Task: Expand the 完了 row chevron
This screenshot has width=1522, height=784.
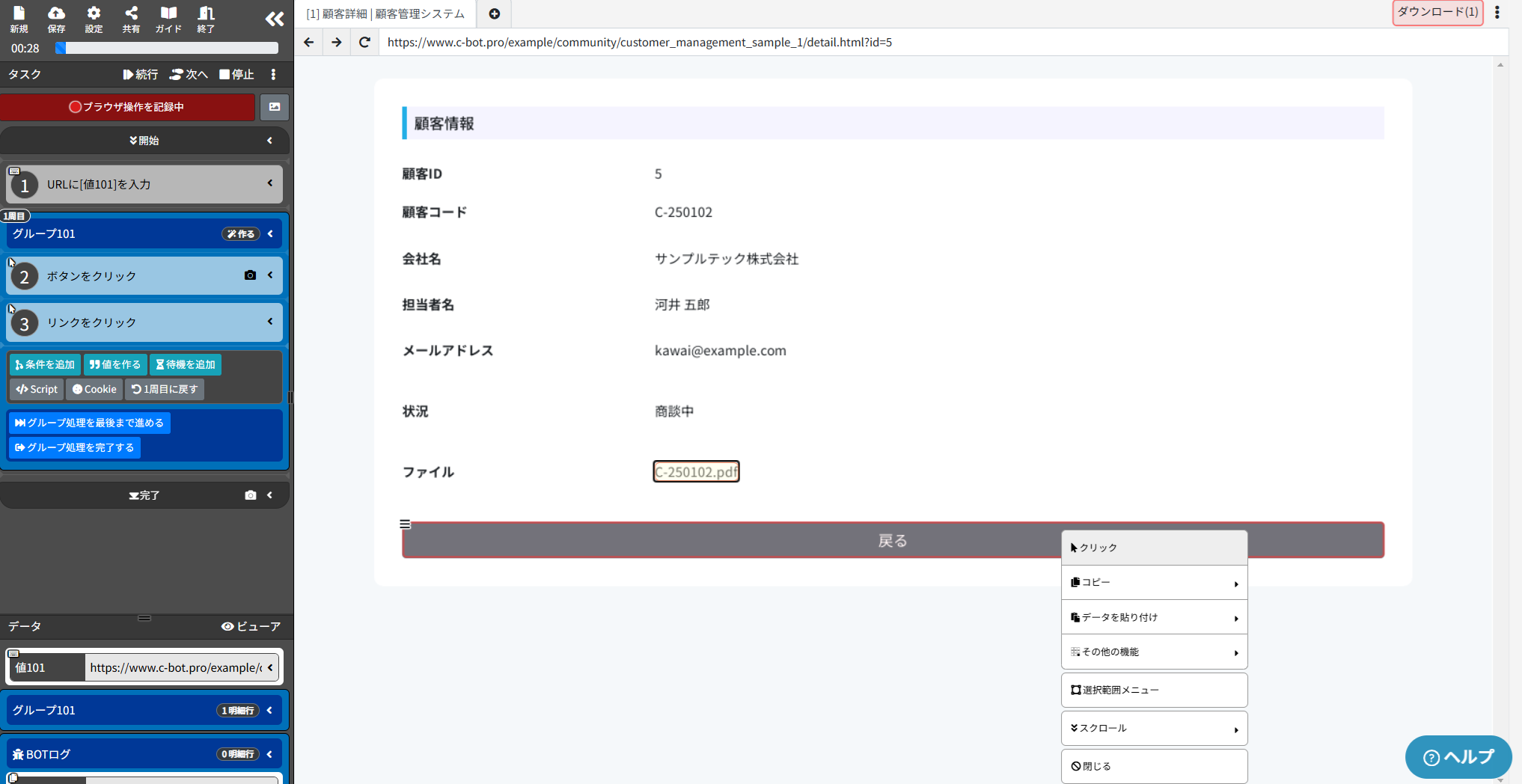Action: pos(269,495)
